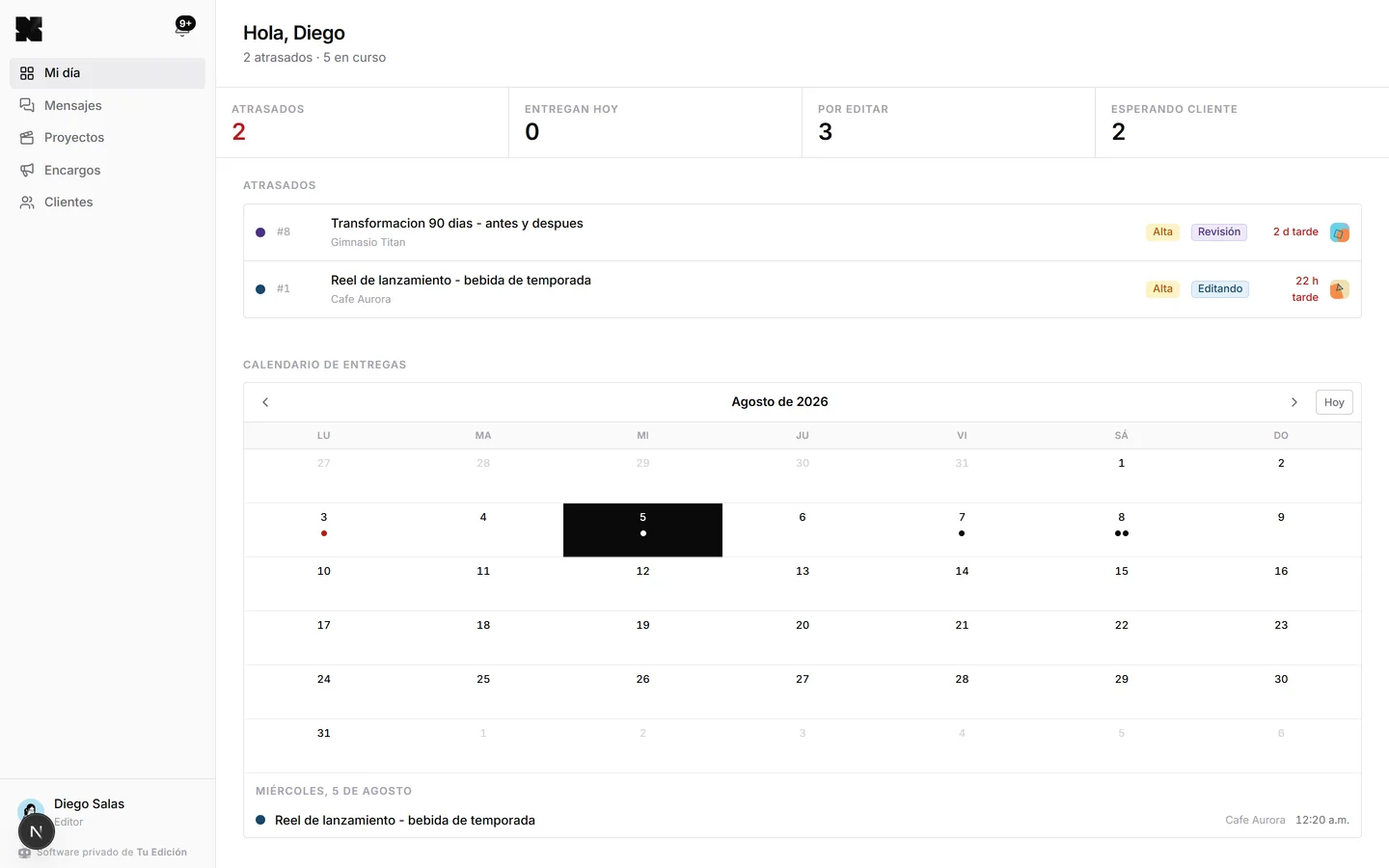This screenshot has height=868, width=1389.
Task: Click the Clientes people icon
Action: (x=27, y=203)
